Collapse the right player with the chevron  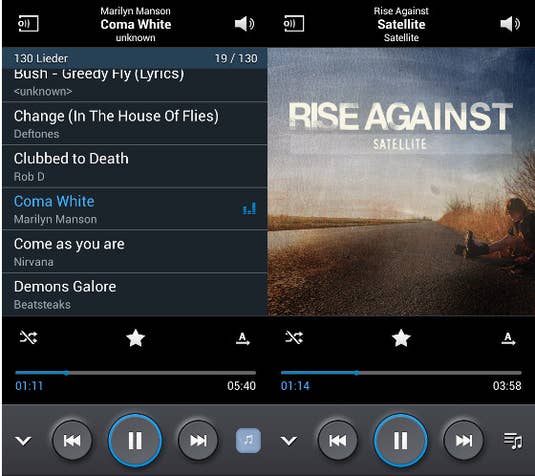click(289, 441)
